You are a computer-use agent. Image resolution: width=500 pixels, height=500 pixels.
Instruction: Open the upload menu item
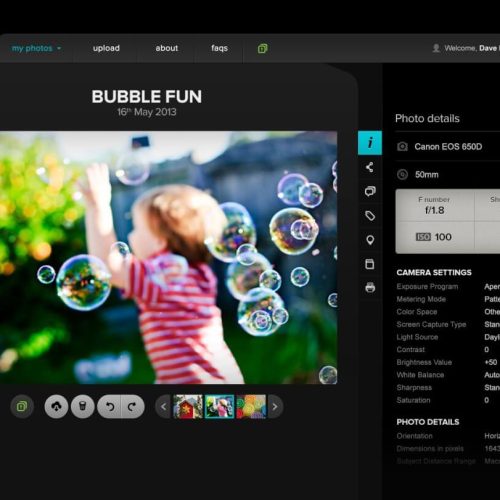click(x=106, y=48)
